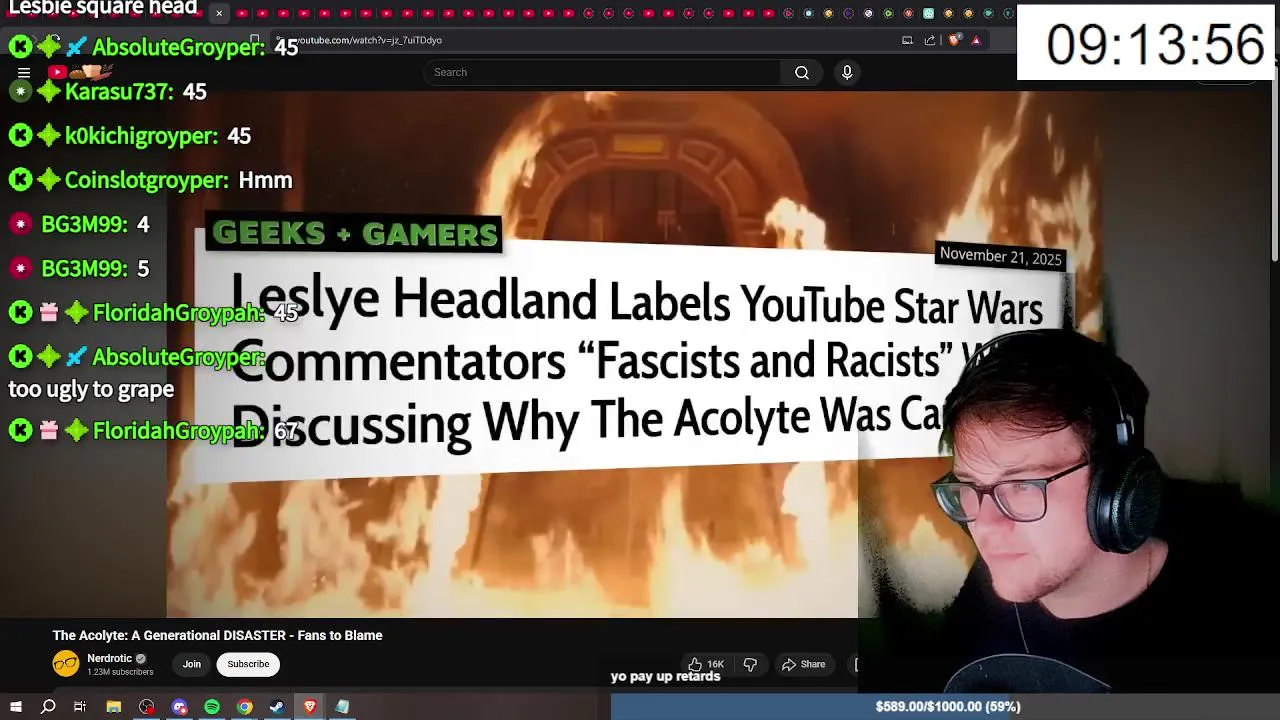
Task: Open the cast screen icon in address bar
Action: (x=907, y=40)
